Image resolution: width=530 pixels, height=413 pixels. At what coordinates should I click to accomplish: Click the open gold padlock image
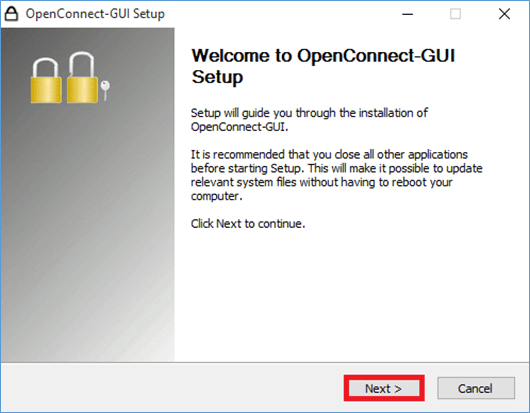point(82,77)
